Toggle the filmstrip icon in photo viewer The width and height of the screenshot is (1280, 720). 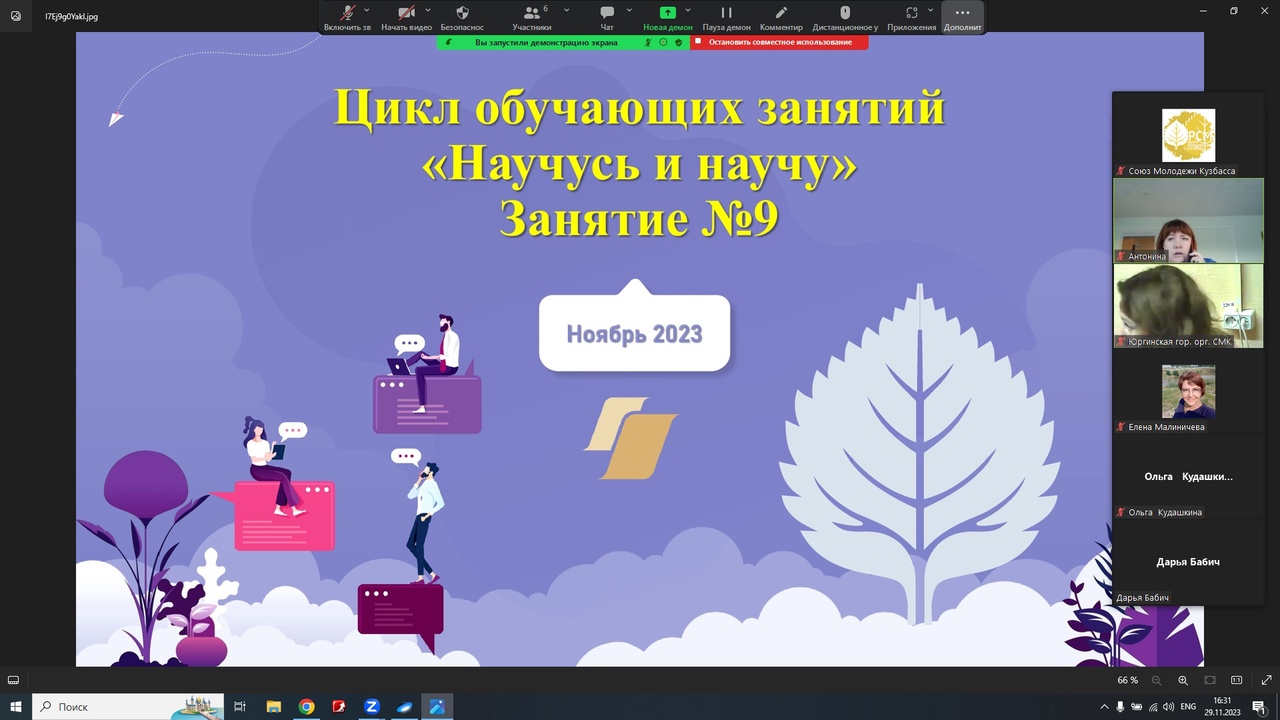click(14, 680)
